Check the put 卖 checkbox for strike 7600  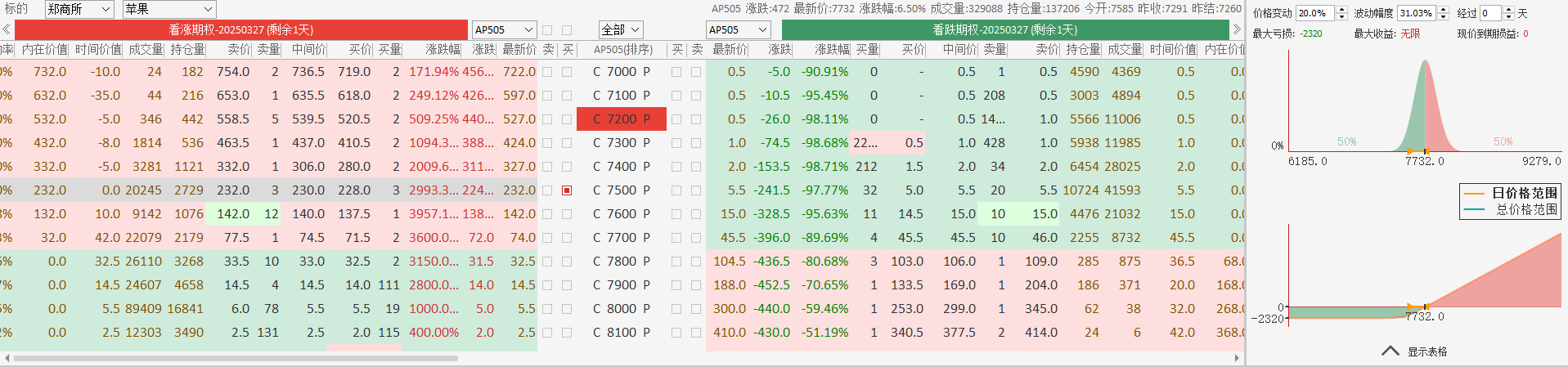pos(696,214)
